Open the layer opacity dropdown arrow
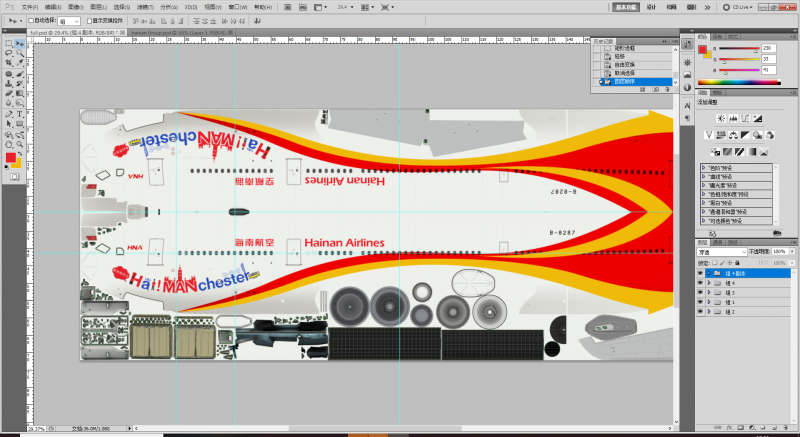800x437 pixels. pyautogui.click(x=792, y=252)
